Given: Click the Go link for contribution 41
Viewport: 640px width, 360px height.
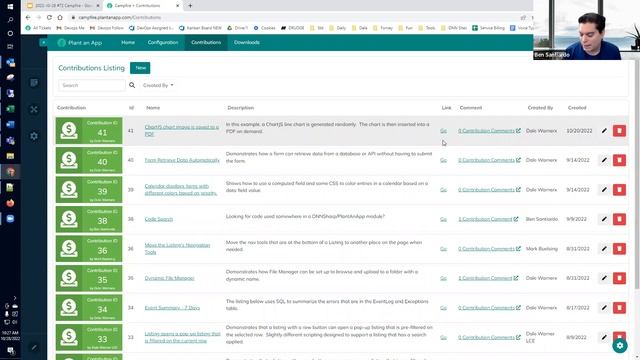Looking at the screenshot, I should pyautogui.click(x=443, y=131).
